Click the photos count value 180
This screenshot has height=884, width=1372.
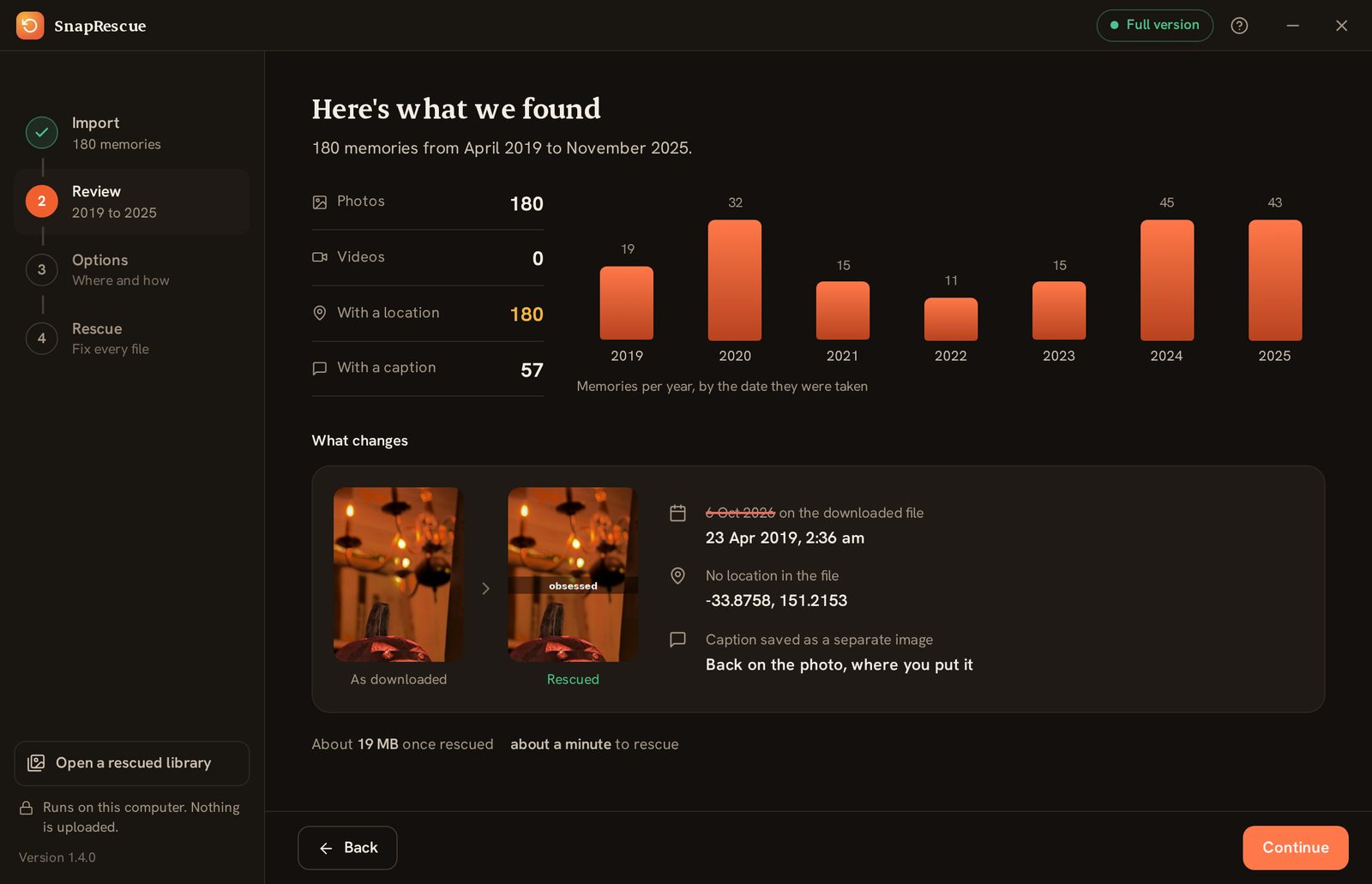coord(527,204)
